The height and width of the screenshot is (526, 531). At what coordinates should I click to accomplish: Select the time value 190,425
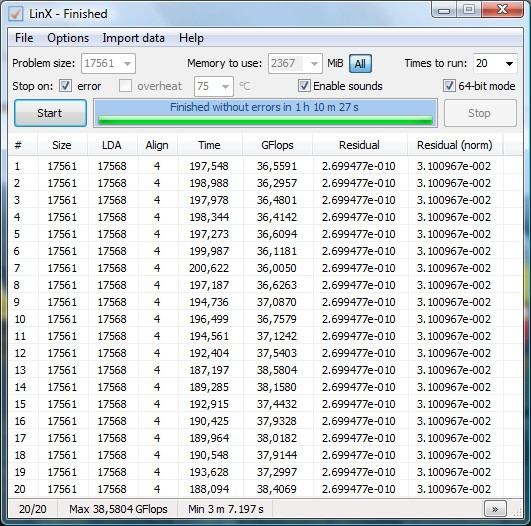pyautogui.click(x=209, y=421)
